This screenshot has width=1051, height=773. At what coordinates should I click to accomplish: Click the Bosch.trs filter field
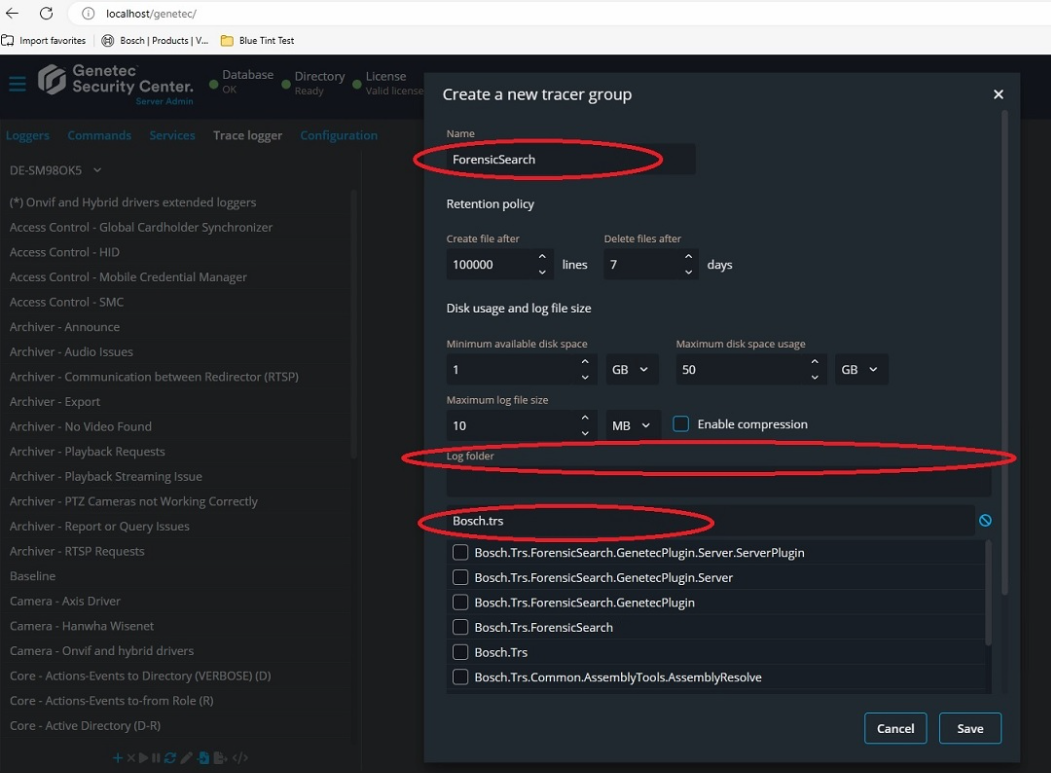click(710, 521)
